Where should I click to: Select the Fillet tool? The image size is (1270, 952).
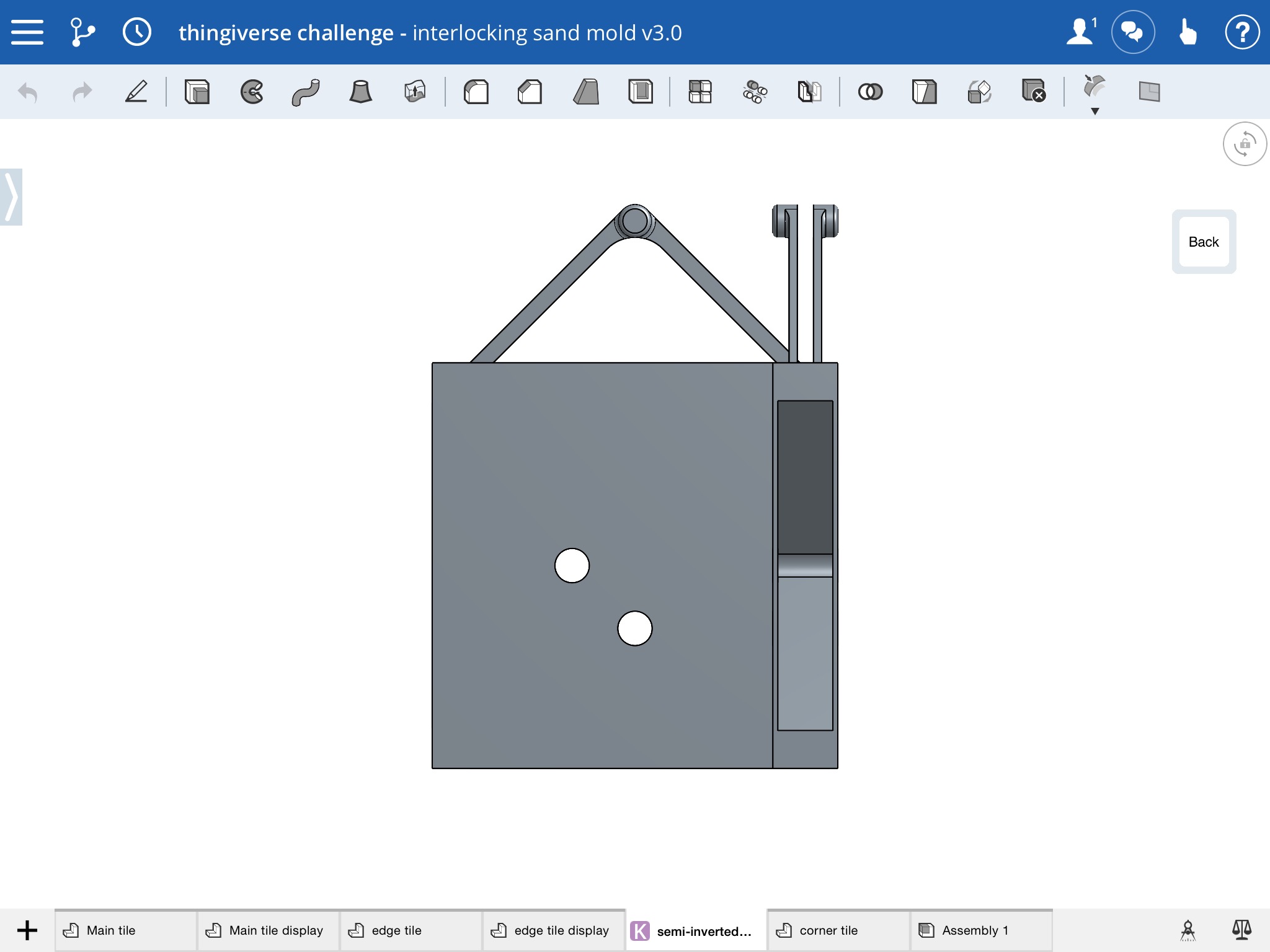click(x=476, y=92)
